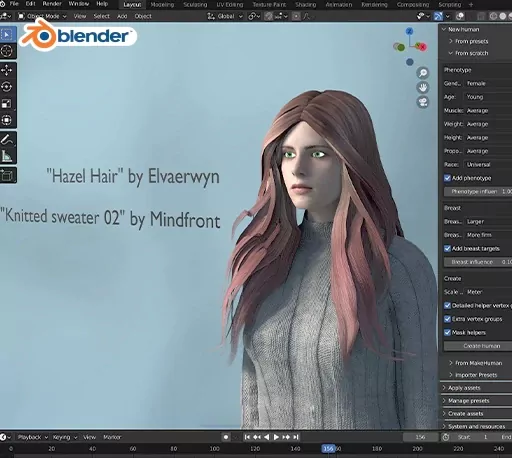This screenshot has width=512, height=458.
Task: Click the green Y axis gizmo handle
Action: 400,47
